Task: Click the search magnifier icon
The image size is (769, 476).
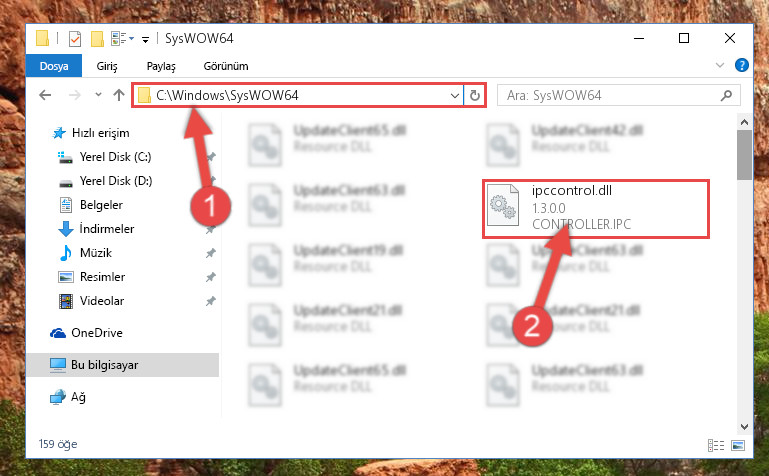Action: tap(726, 95)
